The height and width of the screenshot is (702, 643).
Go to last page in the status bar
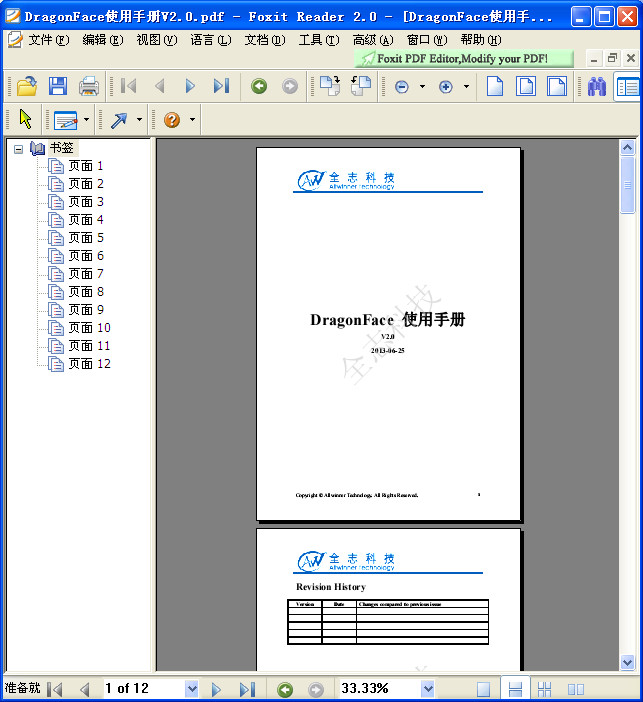click(247, 689)
